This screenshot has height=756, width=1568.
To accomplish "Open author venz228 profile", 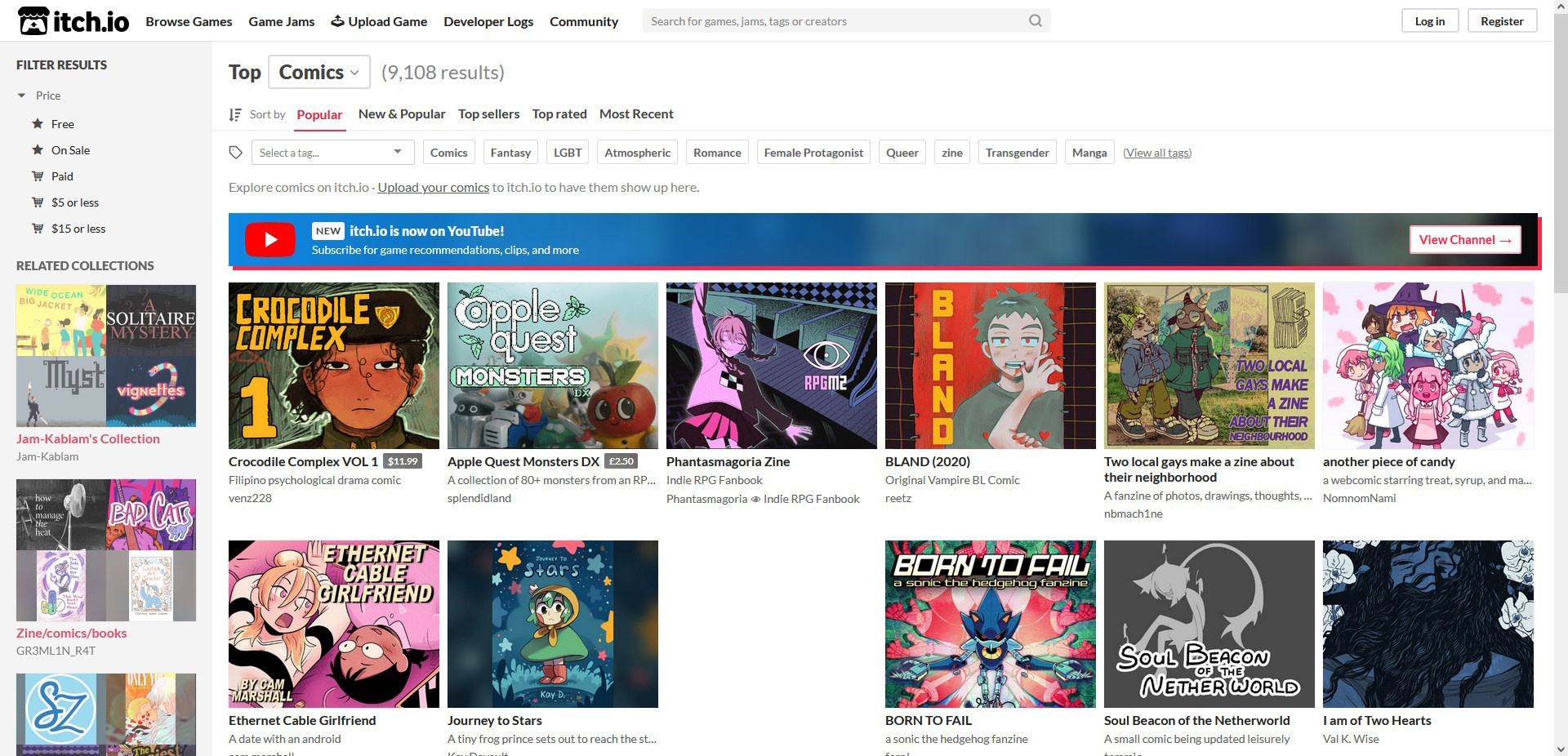I will [x=250, y=498].
